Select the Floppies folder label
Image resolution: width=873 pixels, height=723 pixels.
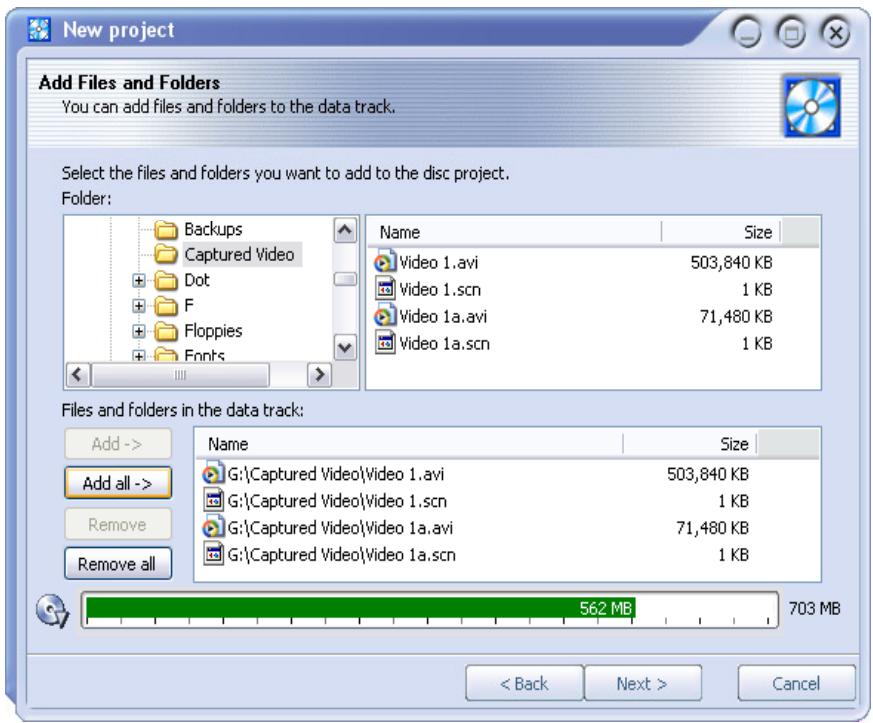point(213,331)
